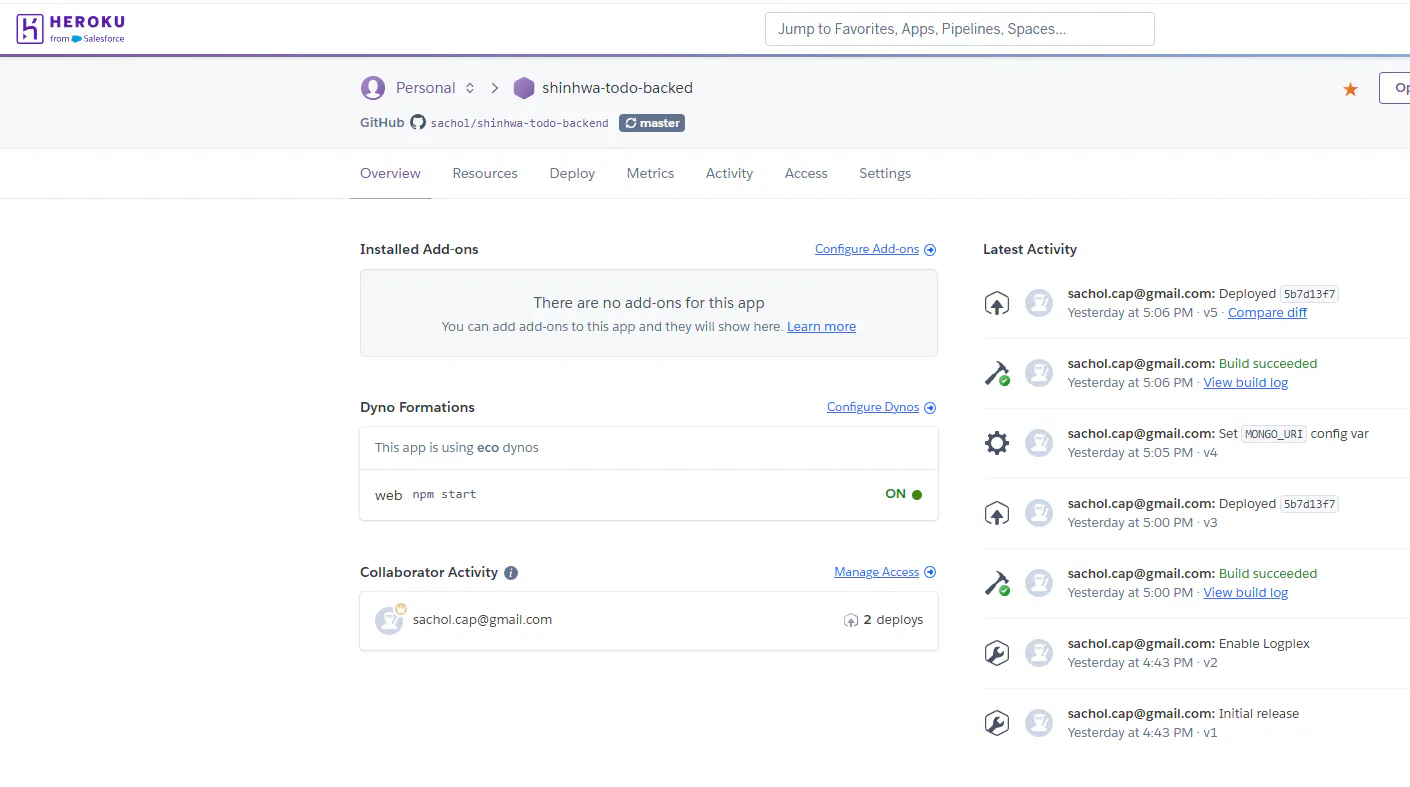The width and height of the screenshot is (1410, 787).
Task: Click the build hammer icon for 5:06 PM
Action: click(997, 373)
